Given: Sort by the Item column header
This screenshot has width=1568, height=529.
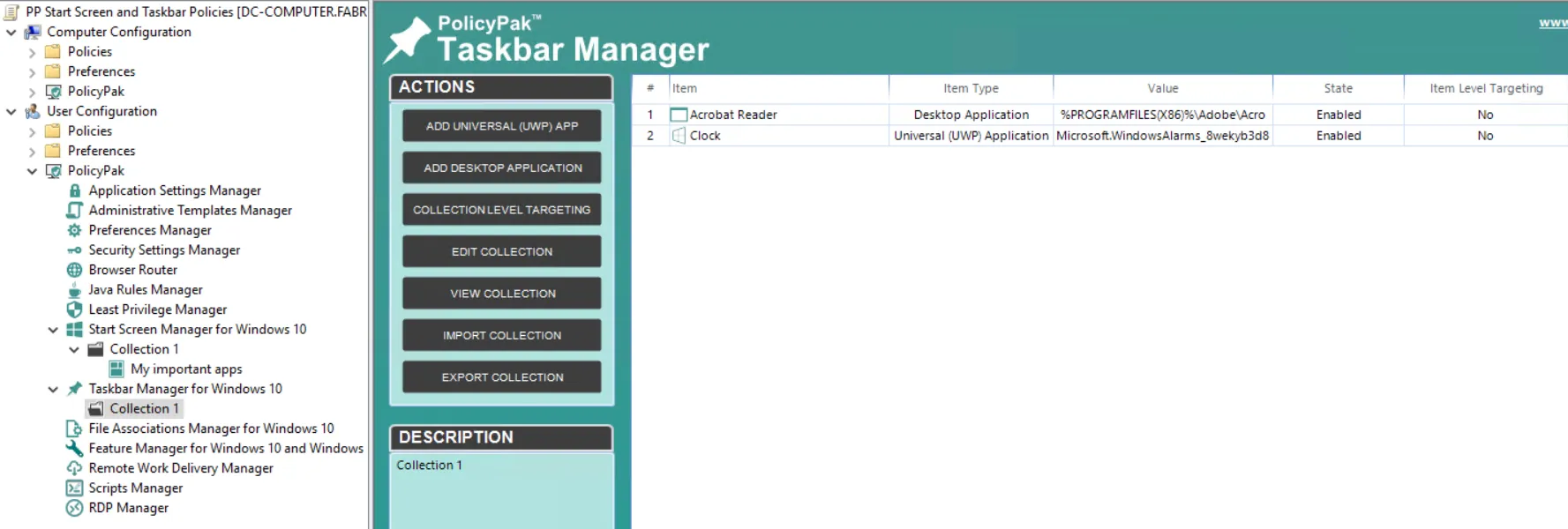Looking at the screenshot, I should [x=778, y=88].
